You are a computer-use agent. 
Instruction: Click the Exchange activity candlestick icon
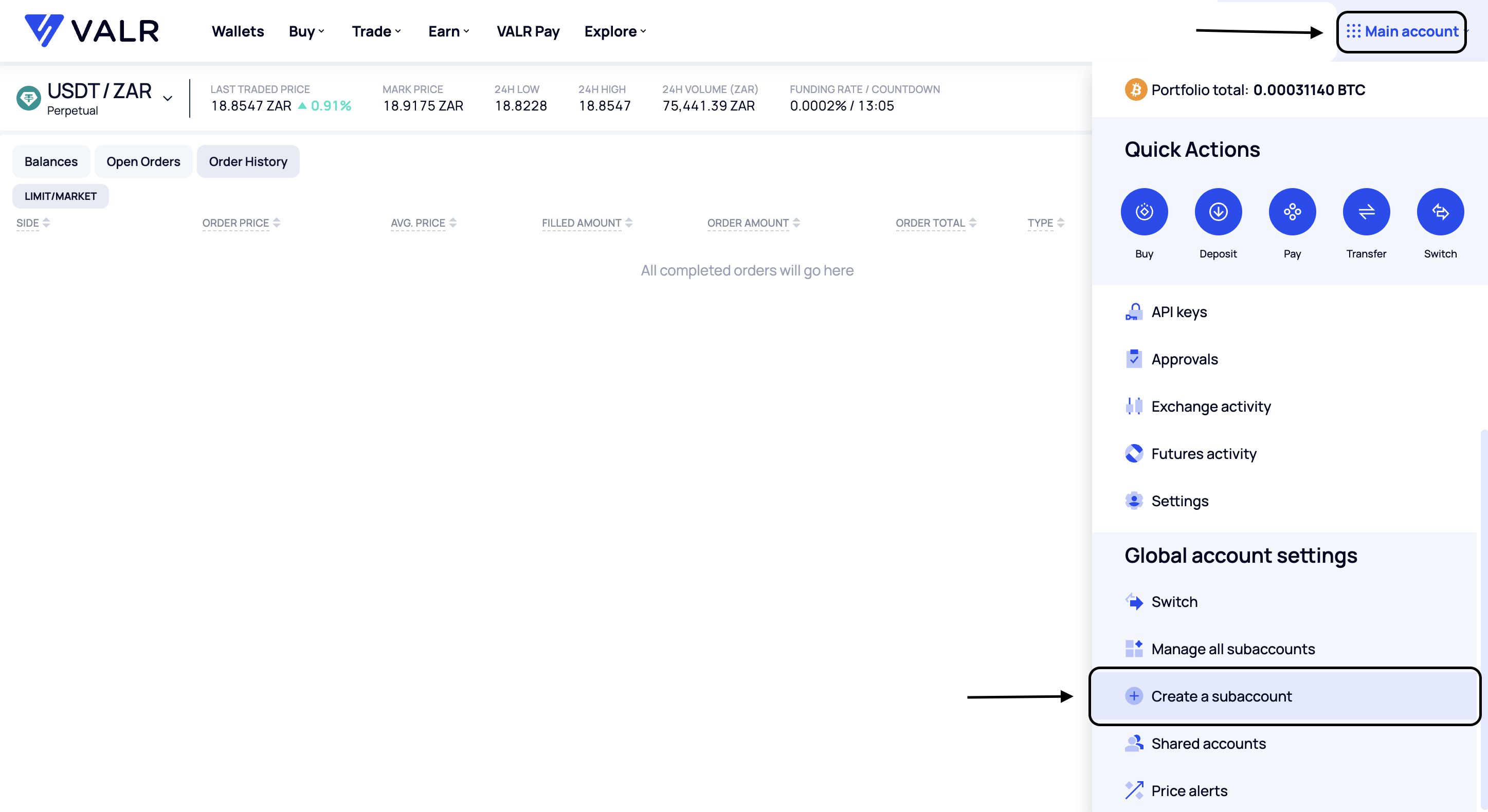[1133, 406]
